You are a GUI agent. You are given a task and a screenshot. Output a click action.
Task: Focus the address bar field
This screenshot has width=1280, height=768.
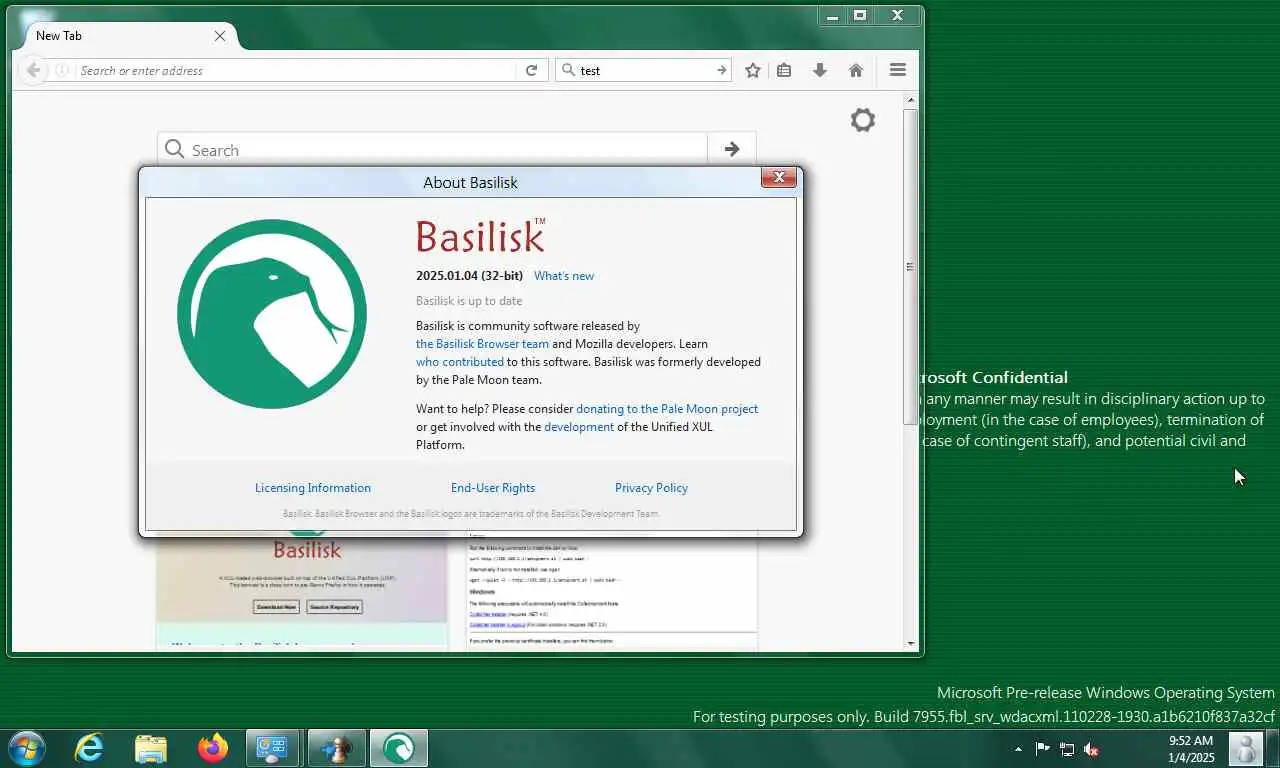click(295, 70)
